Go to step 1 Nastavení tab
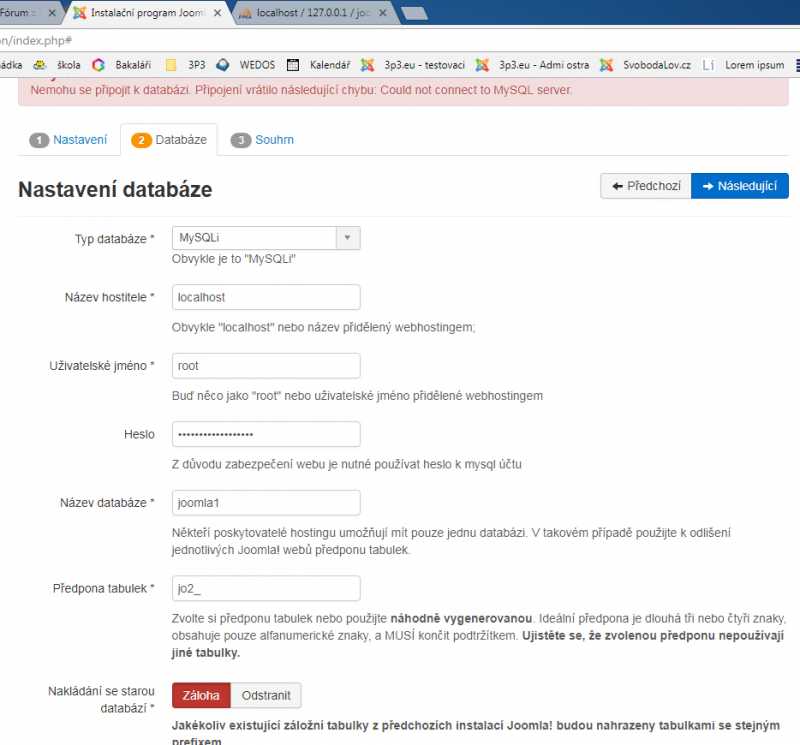Image resolution: width=800 pixels, height=745 pixels. [69, 140]
